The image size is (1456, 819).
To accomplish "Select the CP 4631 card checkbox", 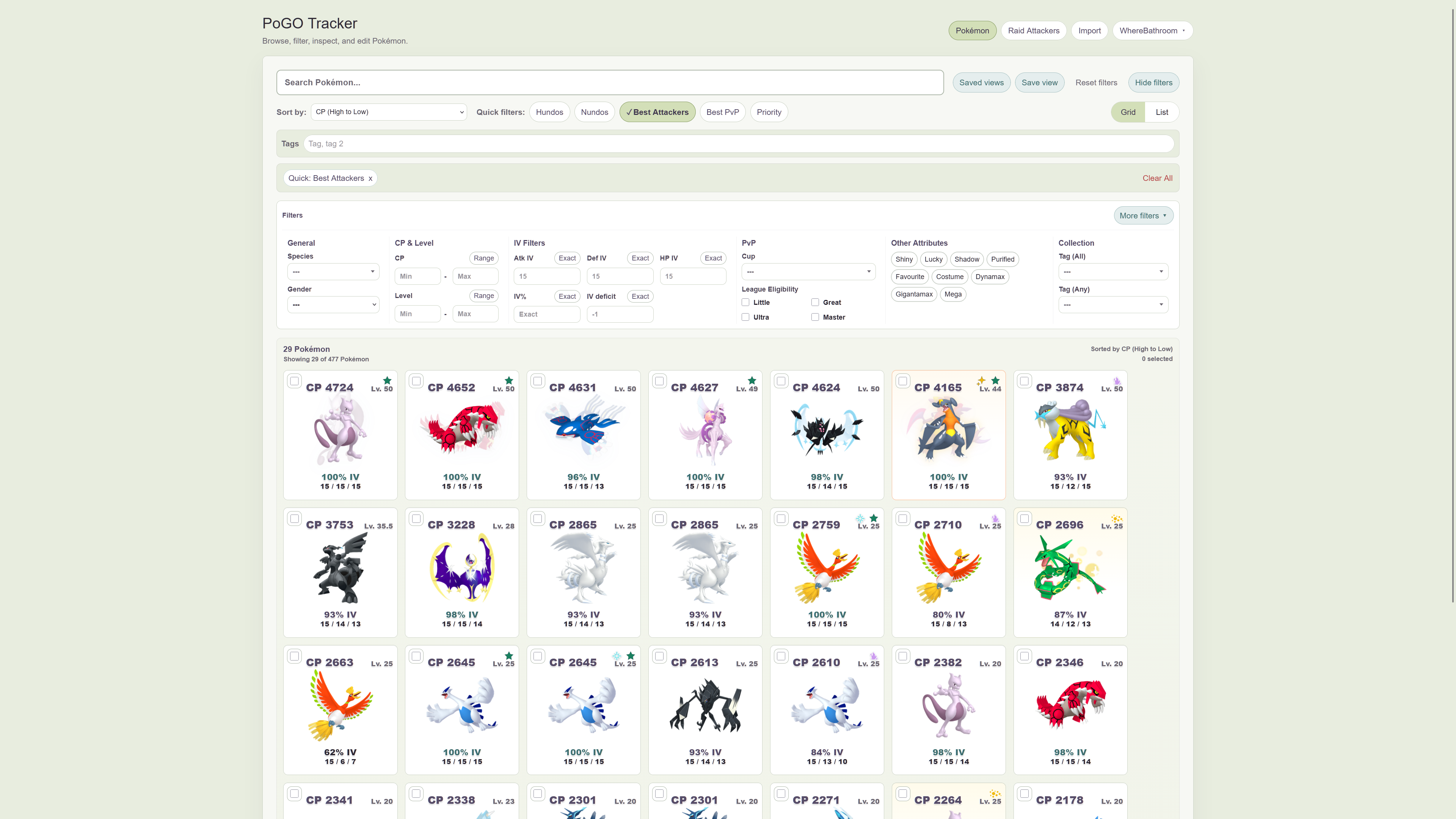I will 538,381.
